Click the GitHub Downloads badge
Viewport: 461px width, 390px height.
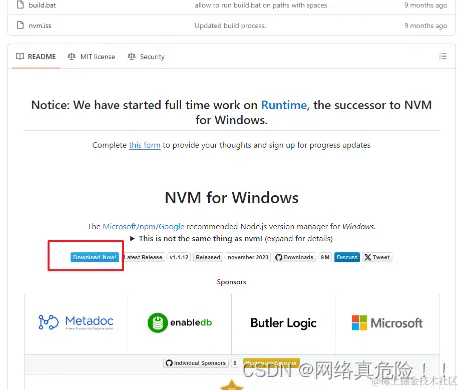click(295, 257)
